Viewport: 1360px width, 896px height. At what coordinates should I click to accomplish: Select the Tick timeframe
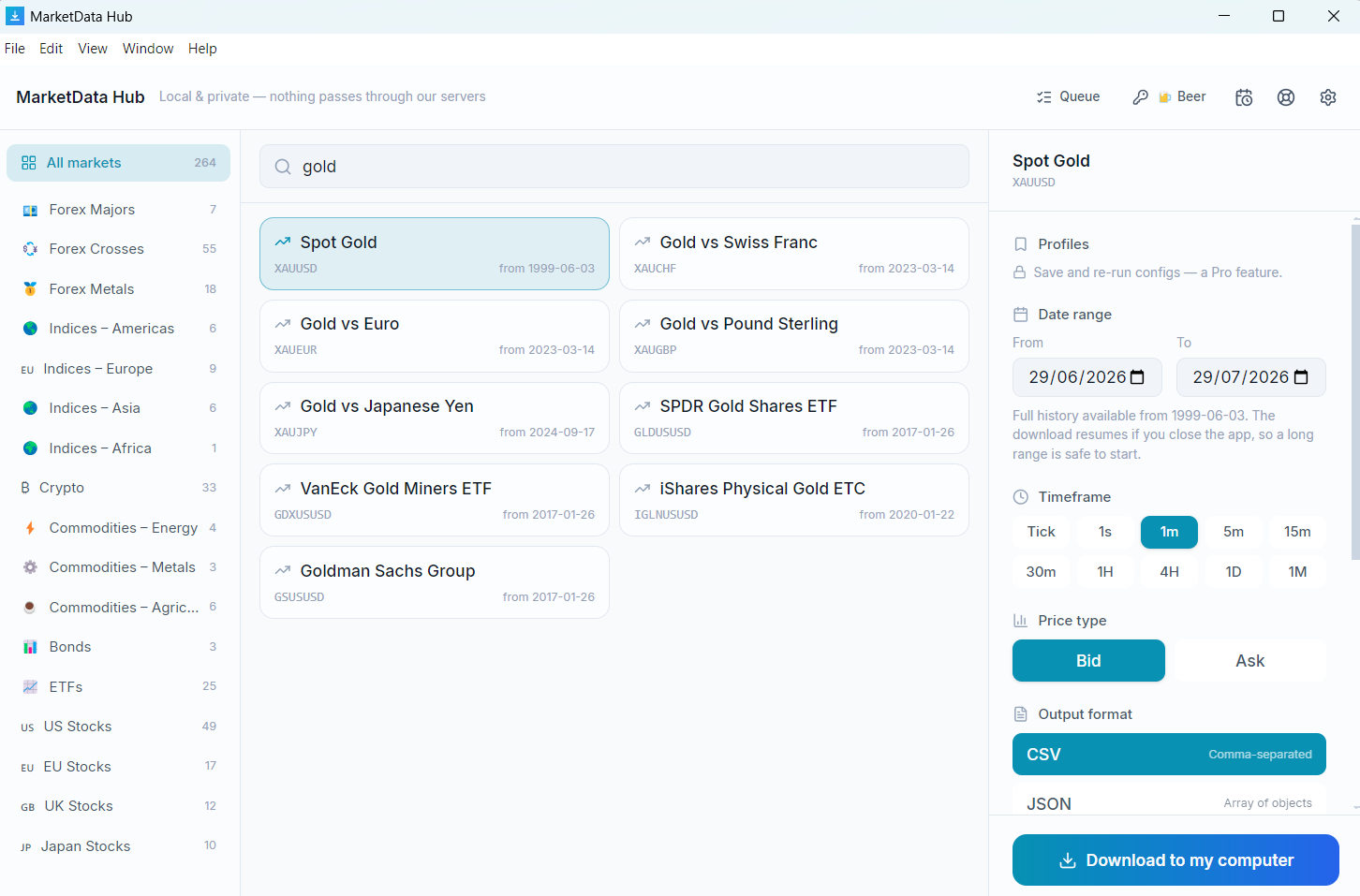pos(1041,532)
